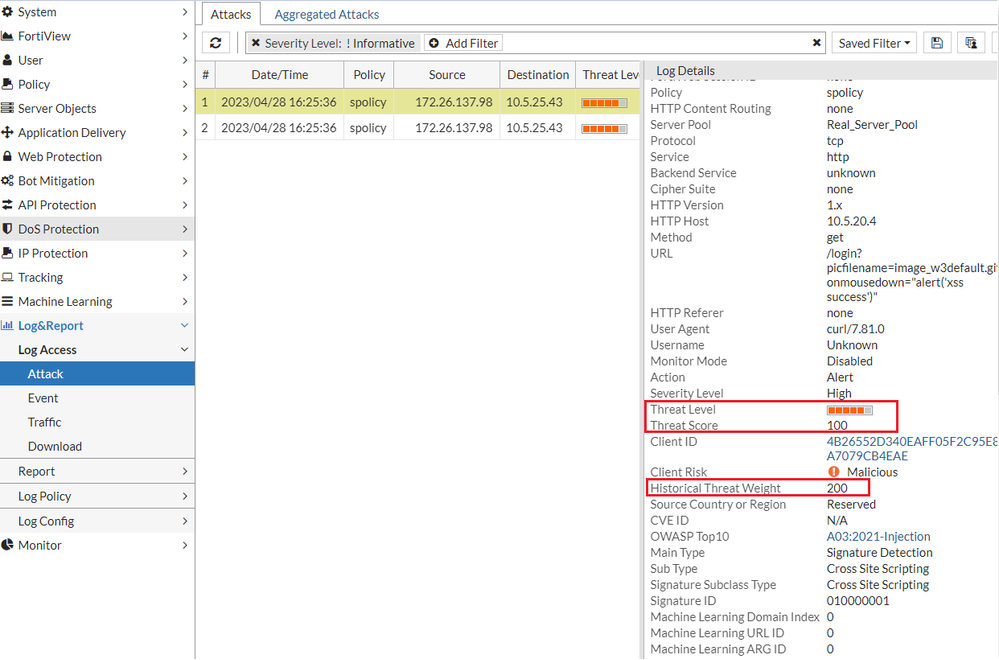Switch to the Aggregated Attacks tab
Screen dimensions: 999x660
tap(327, 15)
